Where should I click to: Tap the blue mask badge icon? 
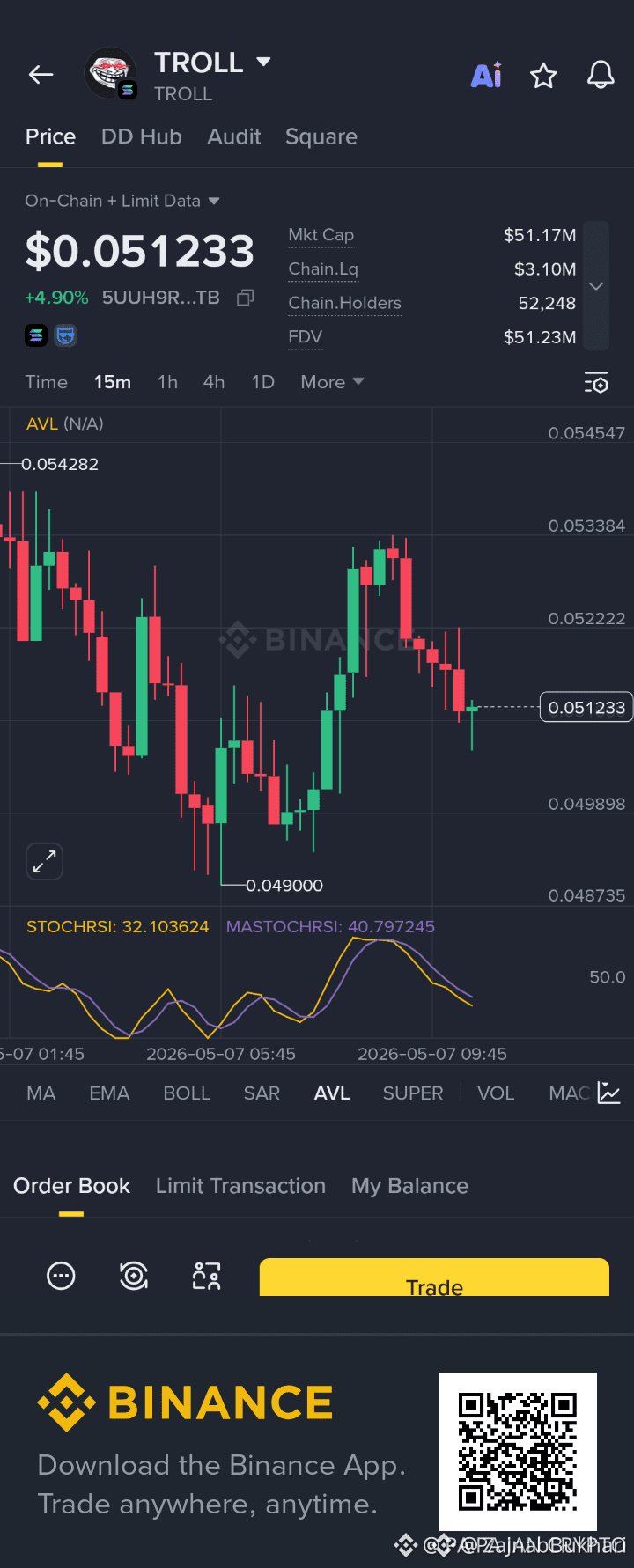66,335
